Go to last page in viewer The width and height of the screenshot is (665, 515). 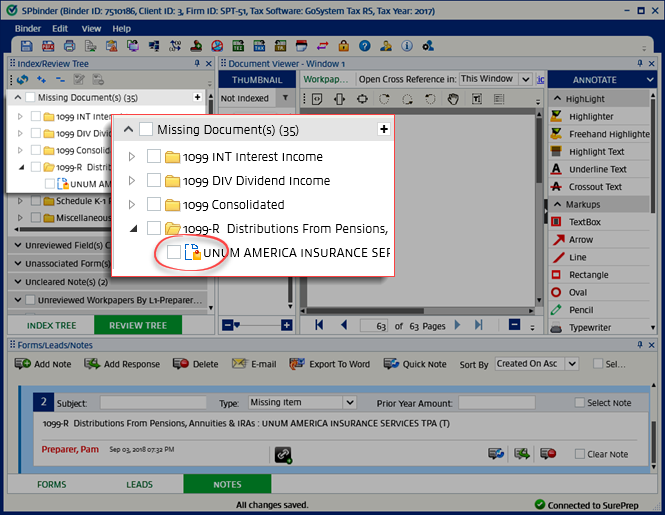(479, 325)
